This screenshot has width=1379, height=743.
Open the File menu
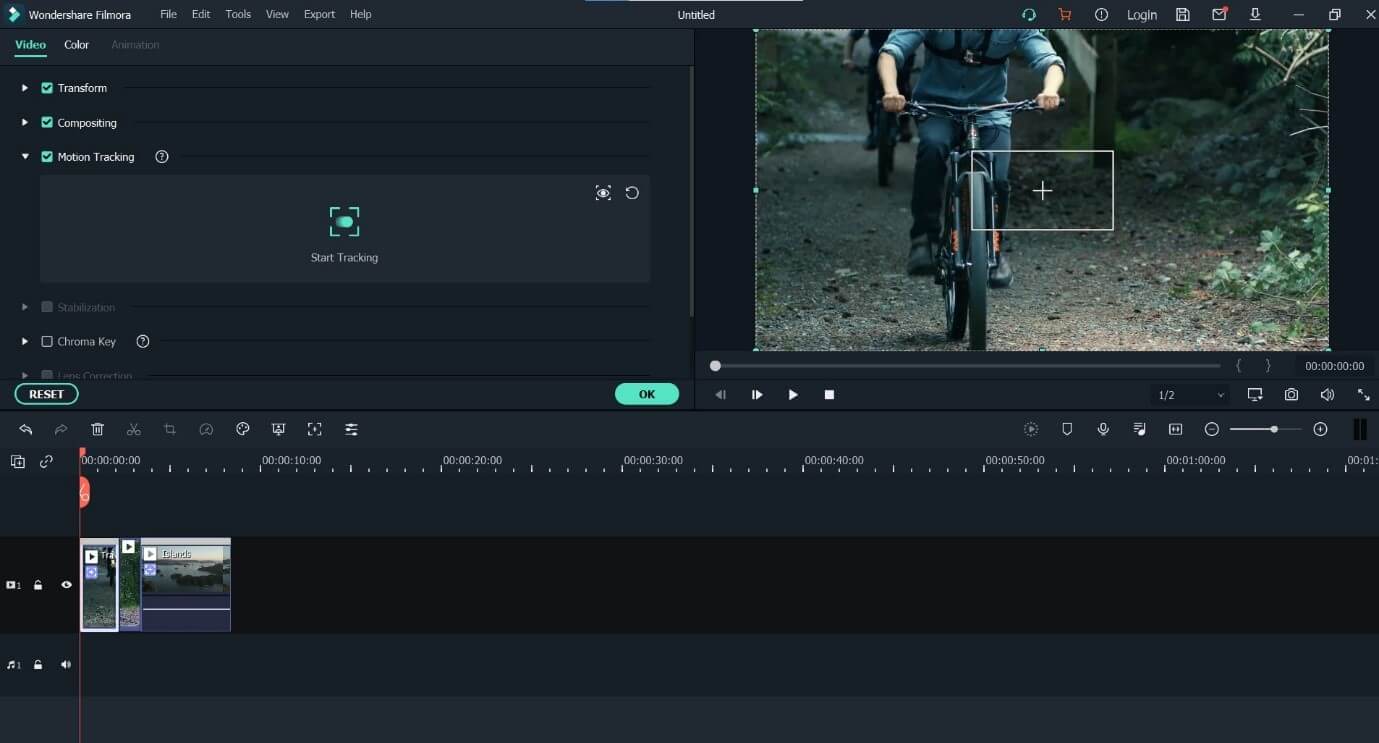(x=168, y=15)
